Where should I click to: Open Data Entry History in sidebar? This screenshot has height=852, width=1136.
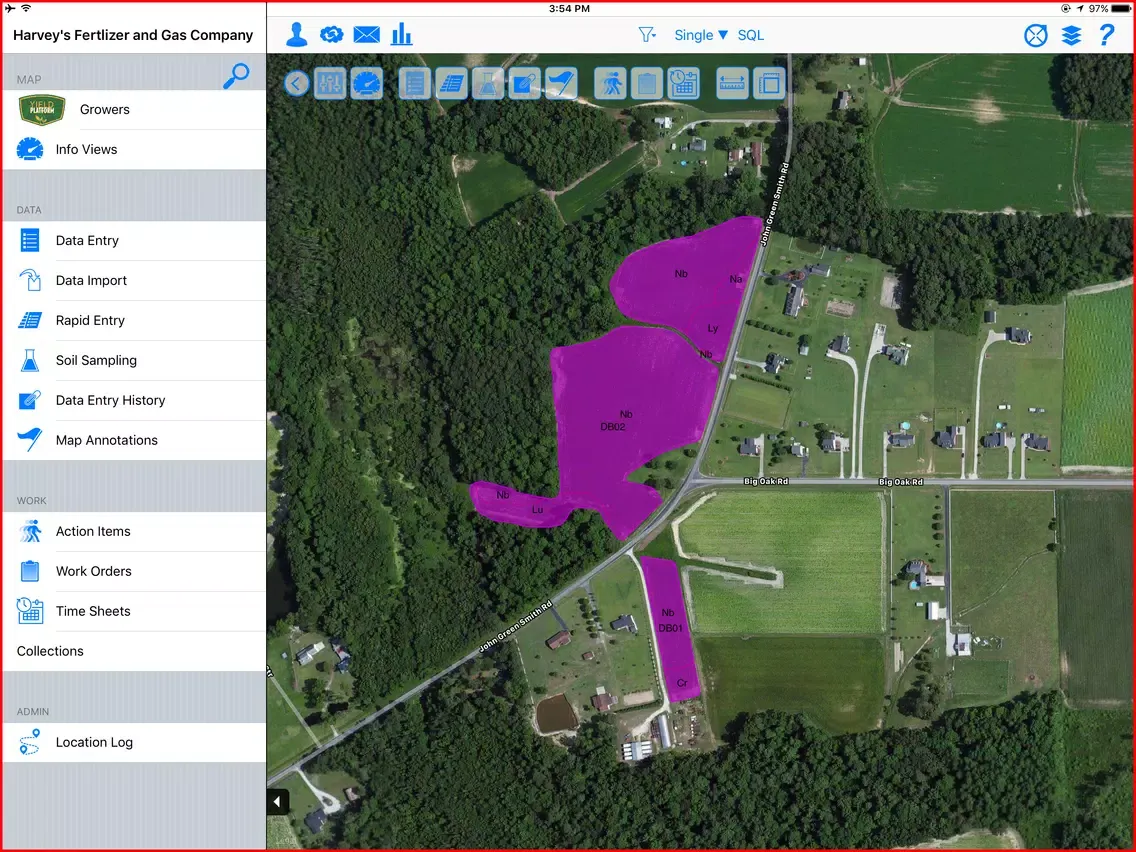point(134,400)
